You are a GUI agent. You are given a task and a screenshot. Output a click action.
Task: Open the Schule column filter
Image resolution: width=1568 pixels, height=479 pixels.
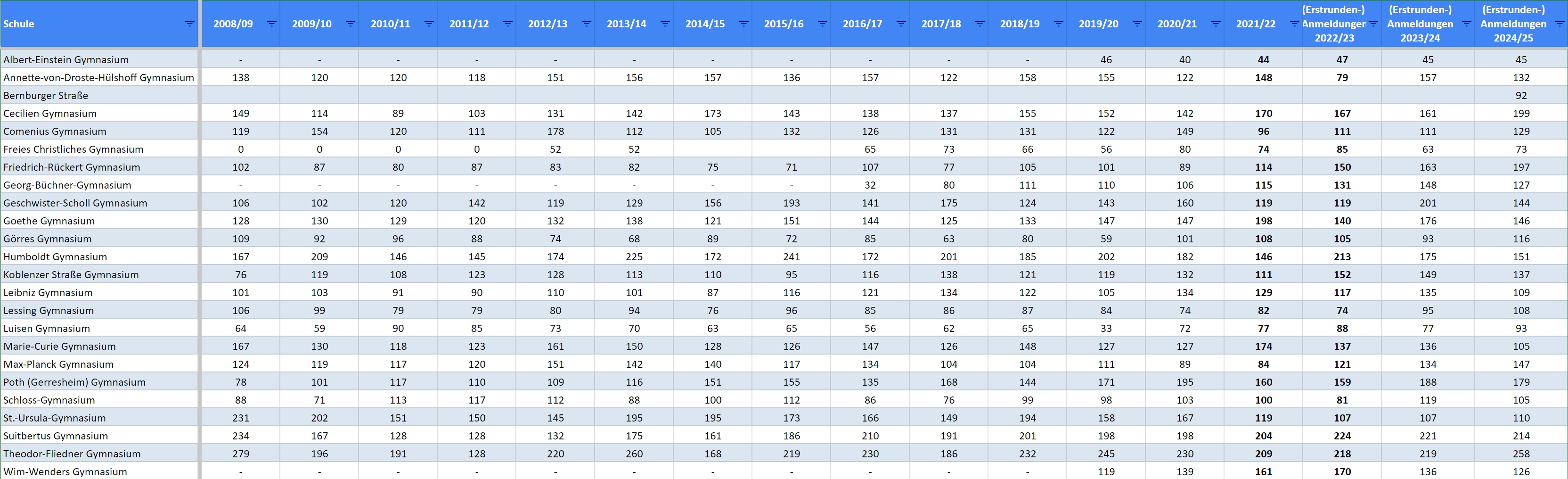(x=189, y=24)
